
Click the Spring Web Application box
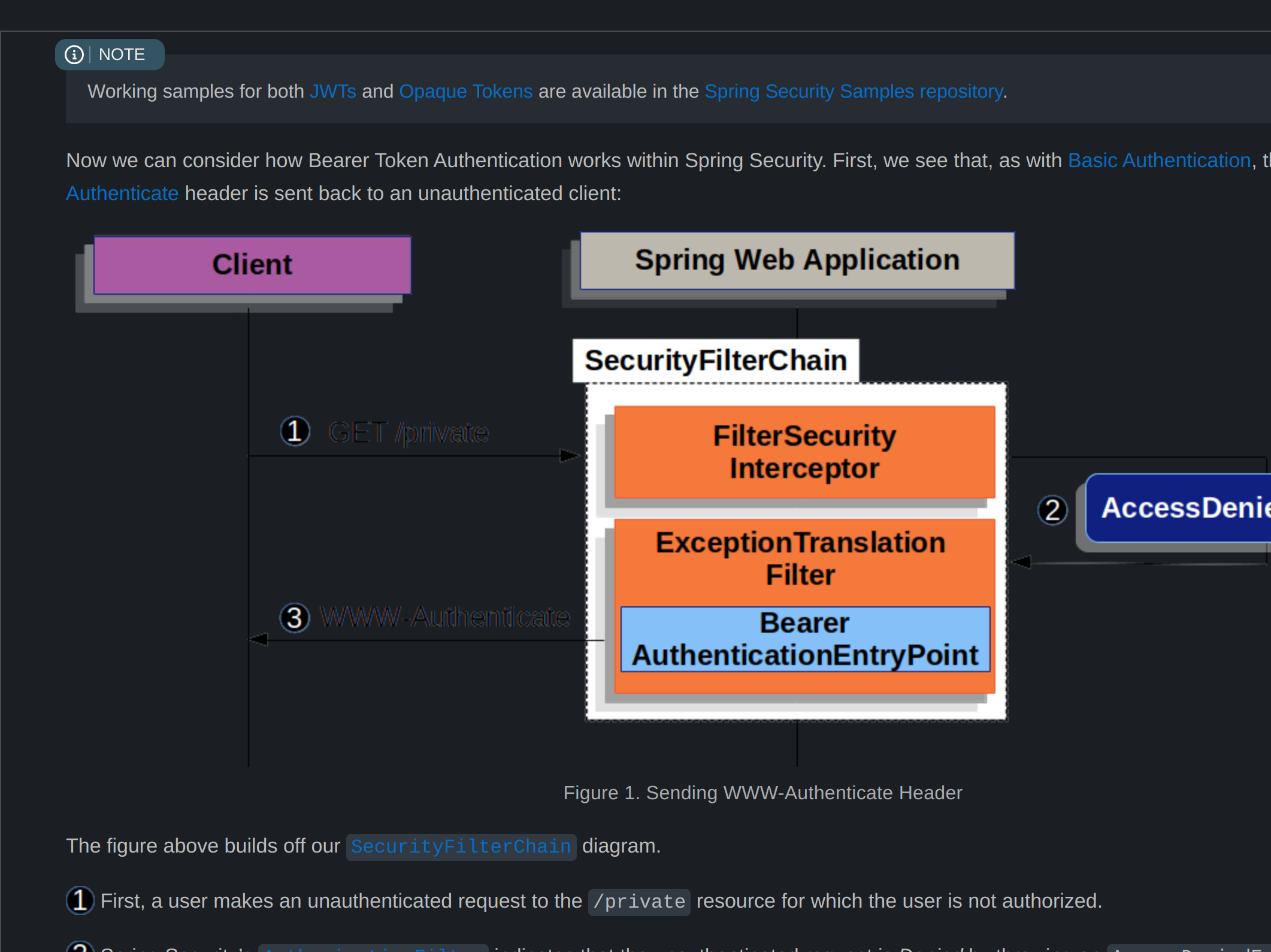click(797, 261)
